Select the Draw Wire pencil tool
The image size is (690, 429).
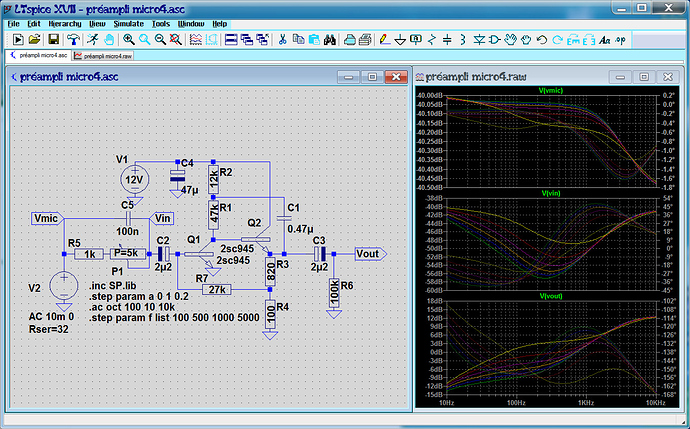(x=385, y=40)
